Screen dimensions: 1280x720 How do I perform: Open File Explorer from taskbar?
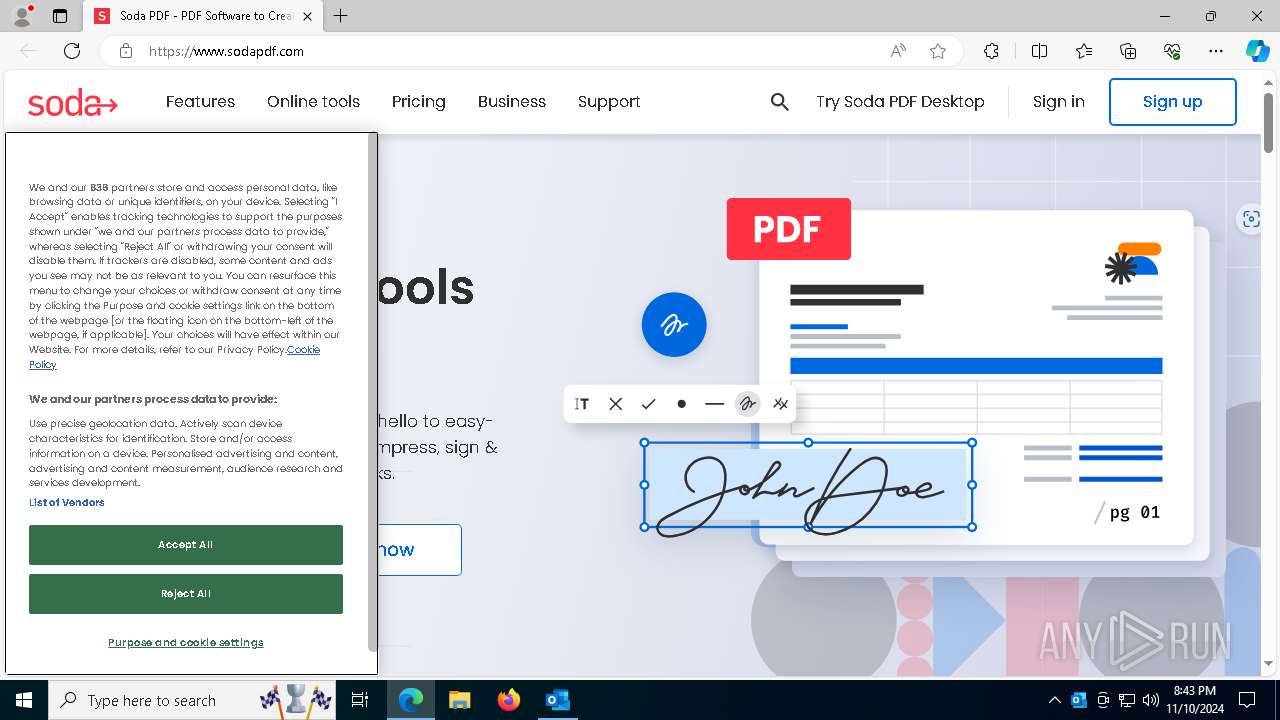460,700
